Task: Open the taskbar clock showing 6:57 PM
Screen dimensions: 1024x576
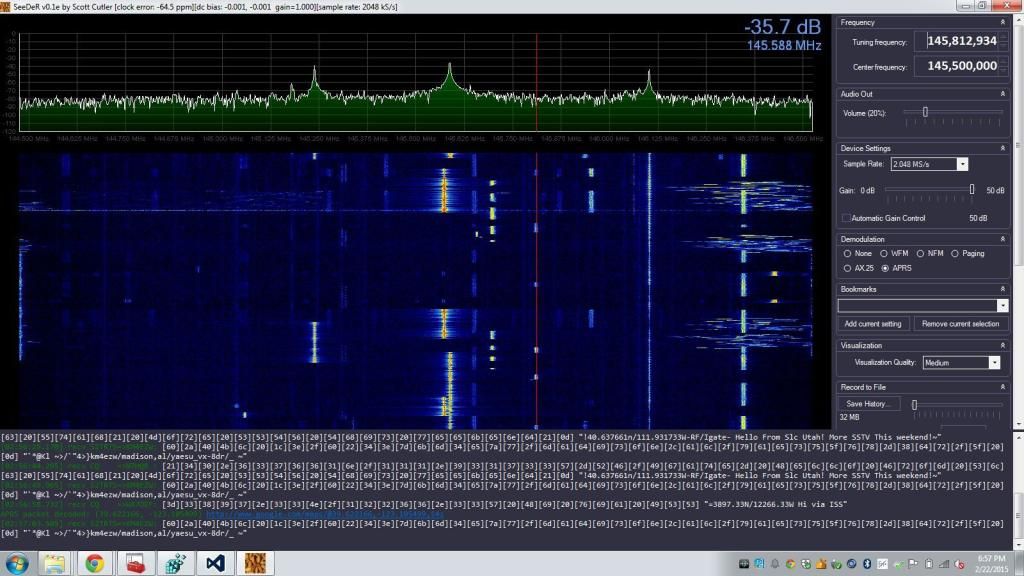Action: pyautogui.click(x=991, y=564)
